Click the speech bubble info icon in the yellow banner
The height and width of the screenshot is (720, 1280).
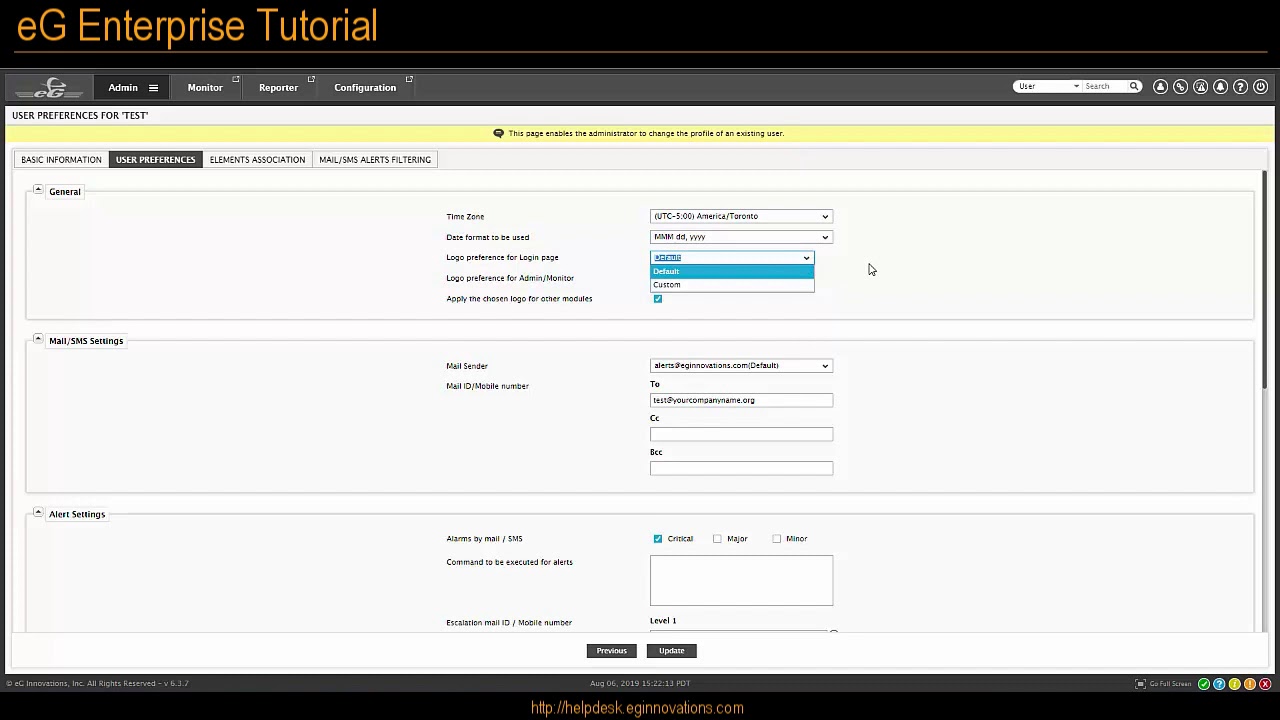pyautogui.click(x=498, y=133)
